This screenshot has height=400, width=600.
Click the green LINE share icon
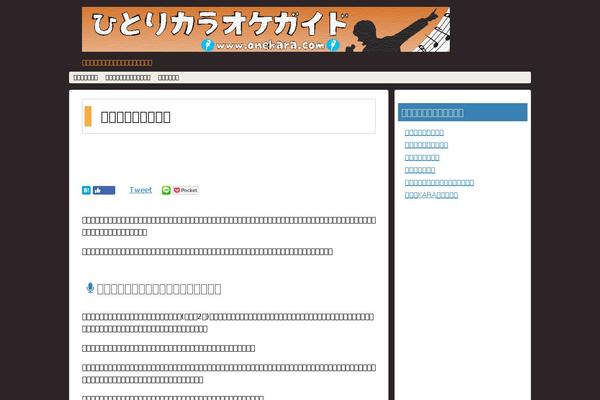pos(166,190)
